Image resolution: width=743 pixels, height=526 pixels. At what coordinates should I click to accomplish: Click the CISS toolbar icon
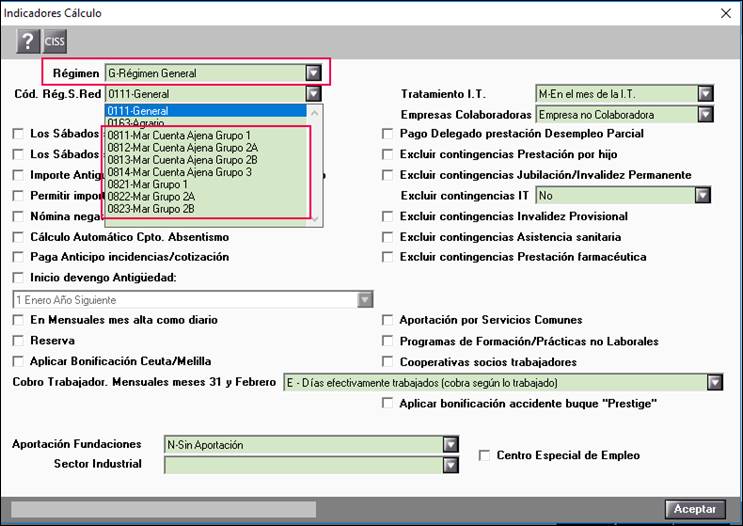[54, 41]
